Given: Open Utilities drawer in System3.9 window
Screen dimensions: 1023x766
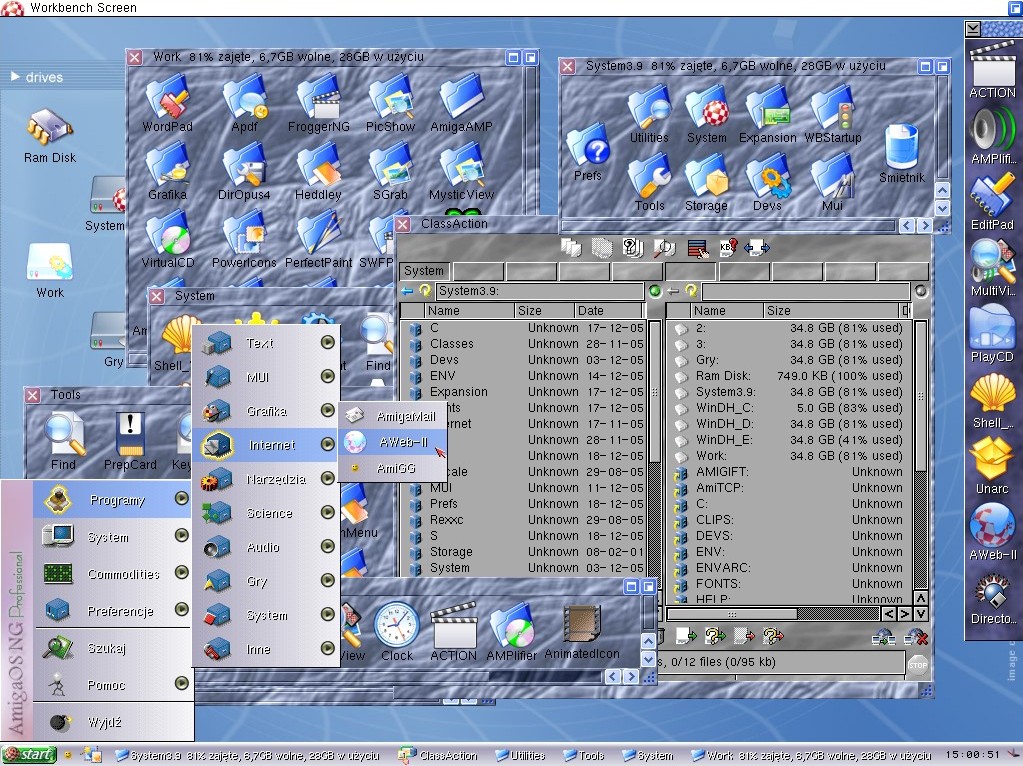Looking at the screenshot, I should click(649, 115).
